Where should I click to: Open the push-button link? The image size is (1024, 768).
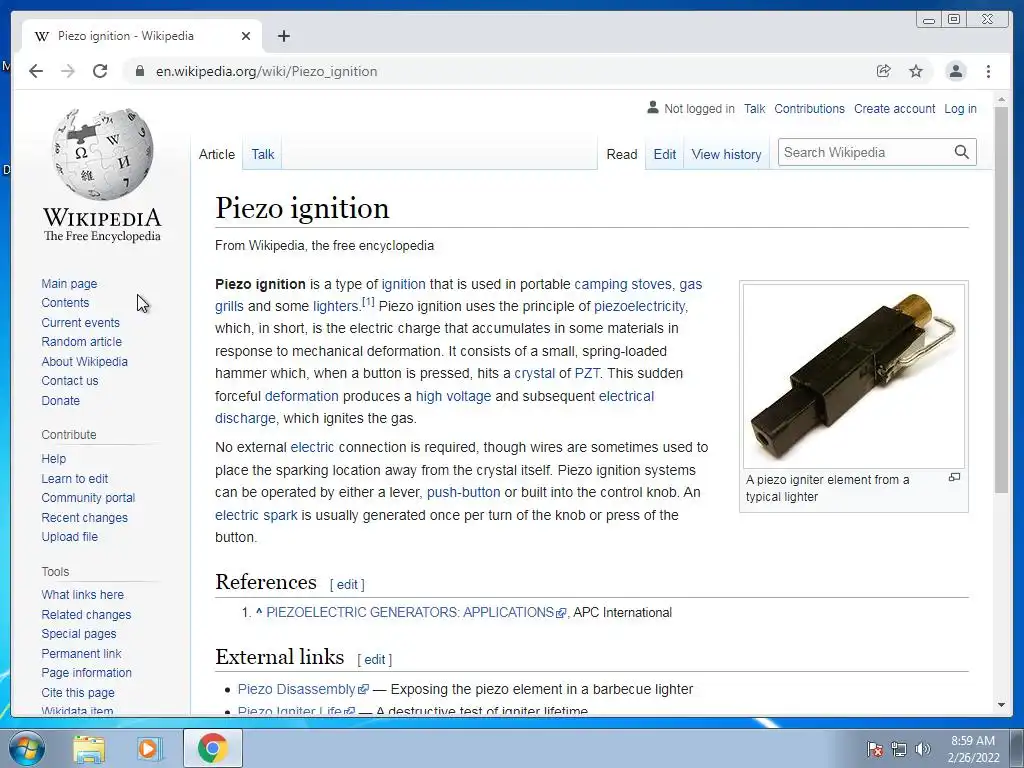coord(464,492)
